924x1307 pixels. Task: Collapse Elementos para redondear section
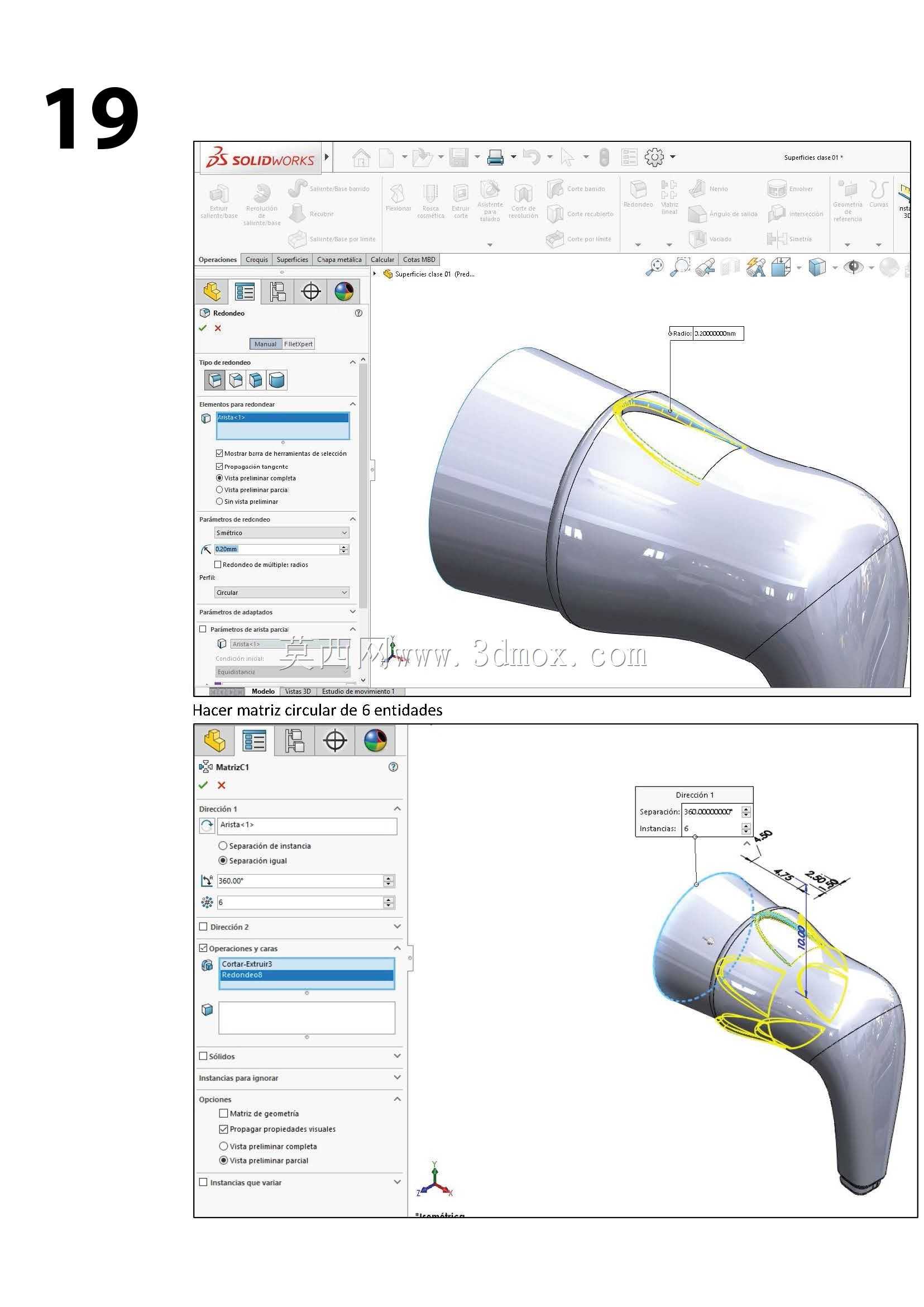point(353,404)
